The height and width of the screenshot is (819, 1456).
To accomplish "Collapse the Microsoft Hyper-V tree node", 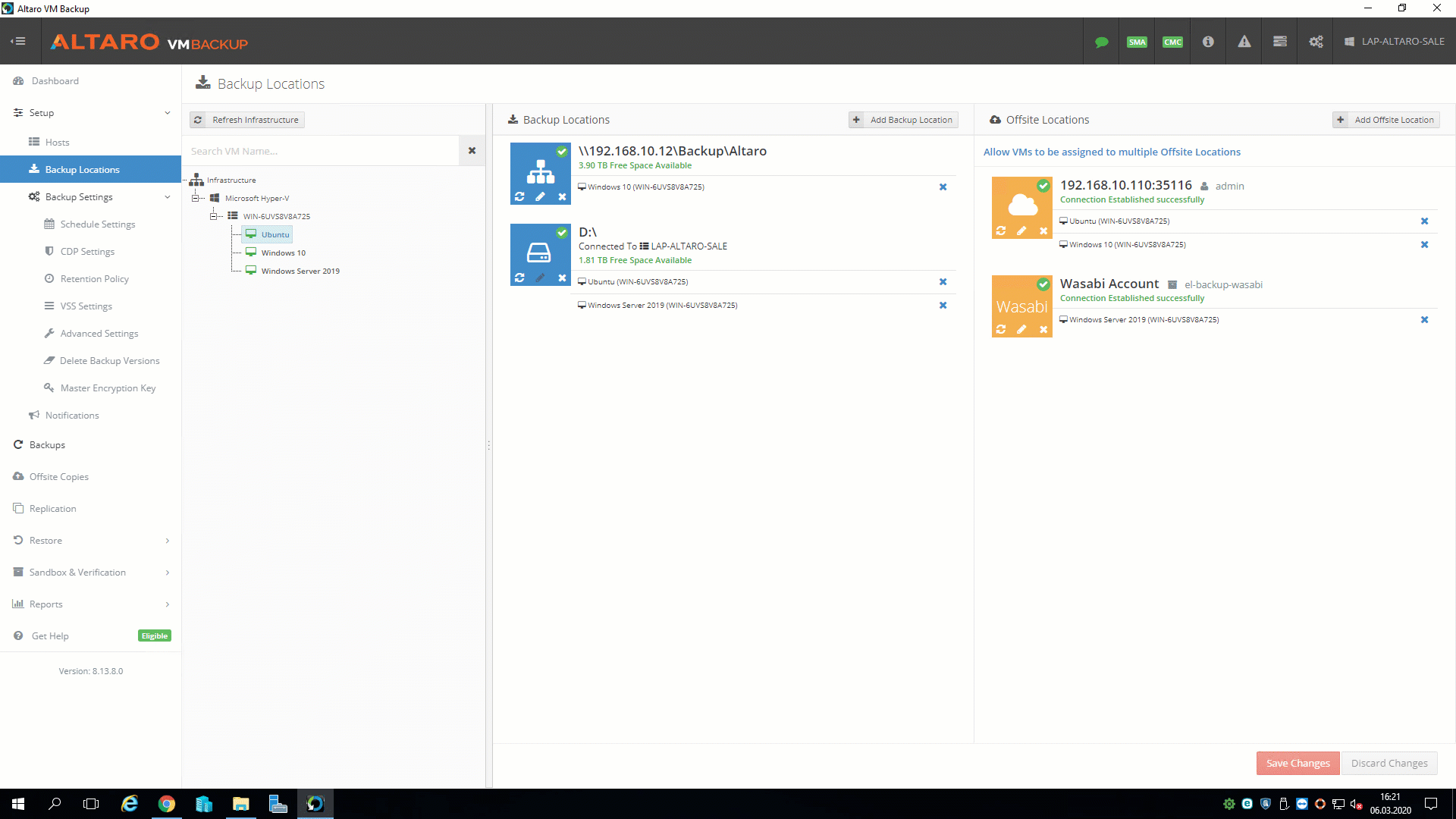I will (x=196, y=198).
